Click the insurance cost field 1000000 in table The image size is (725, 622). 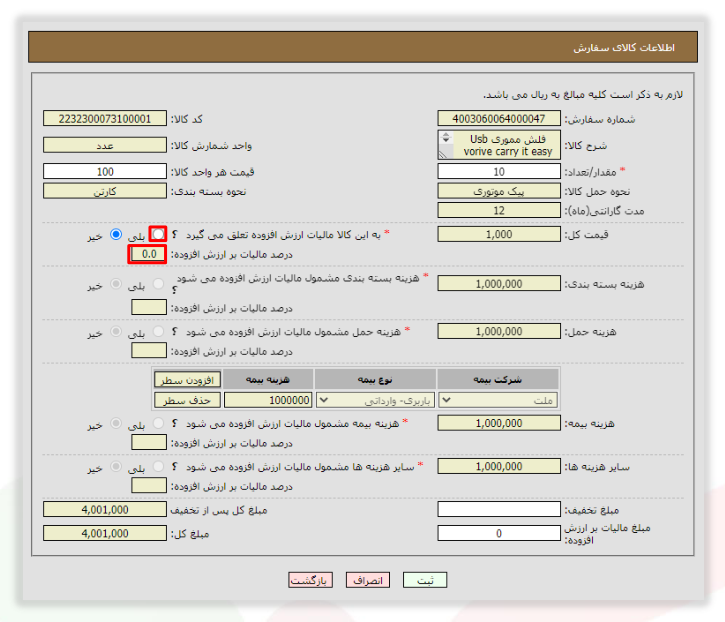pos(268,400)
